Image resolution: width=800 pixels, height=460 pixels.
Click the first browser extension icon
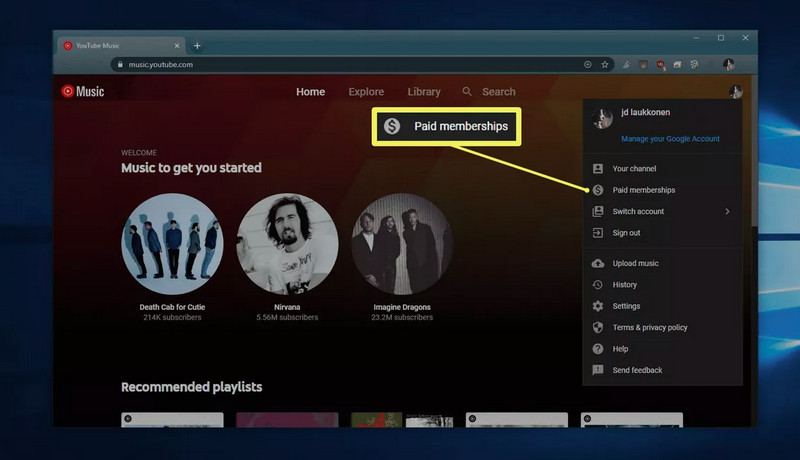click(x=627, y=64)
